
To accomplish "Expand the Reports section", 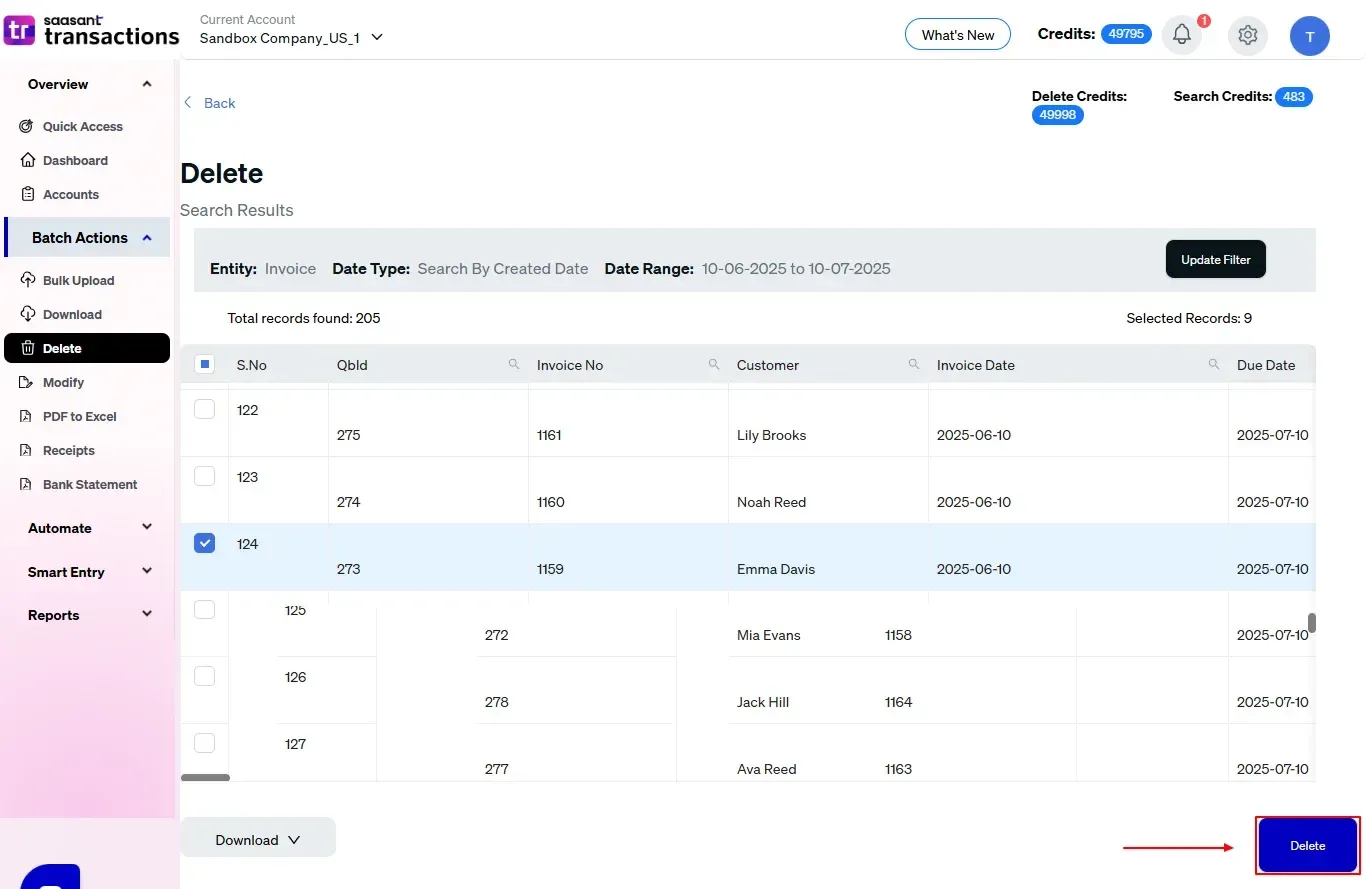I will click(x=147, y=614).
